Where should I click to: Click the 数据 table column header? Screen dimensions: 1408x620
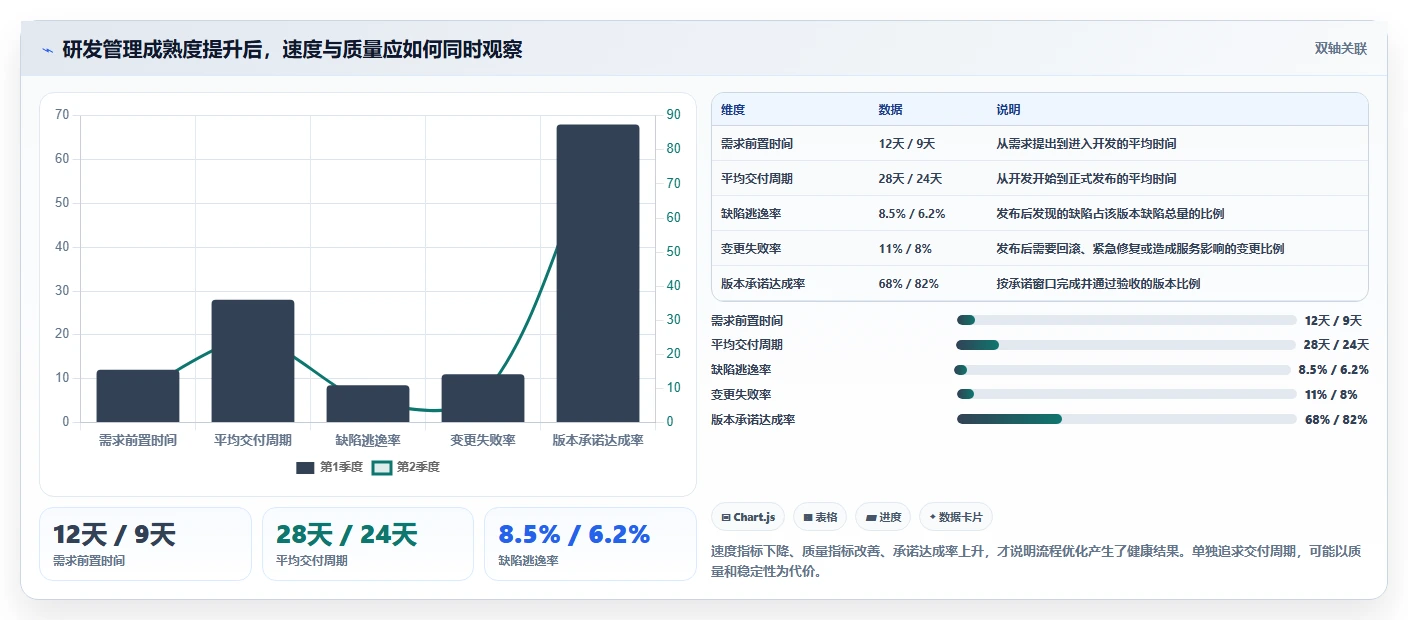point(890,110)
